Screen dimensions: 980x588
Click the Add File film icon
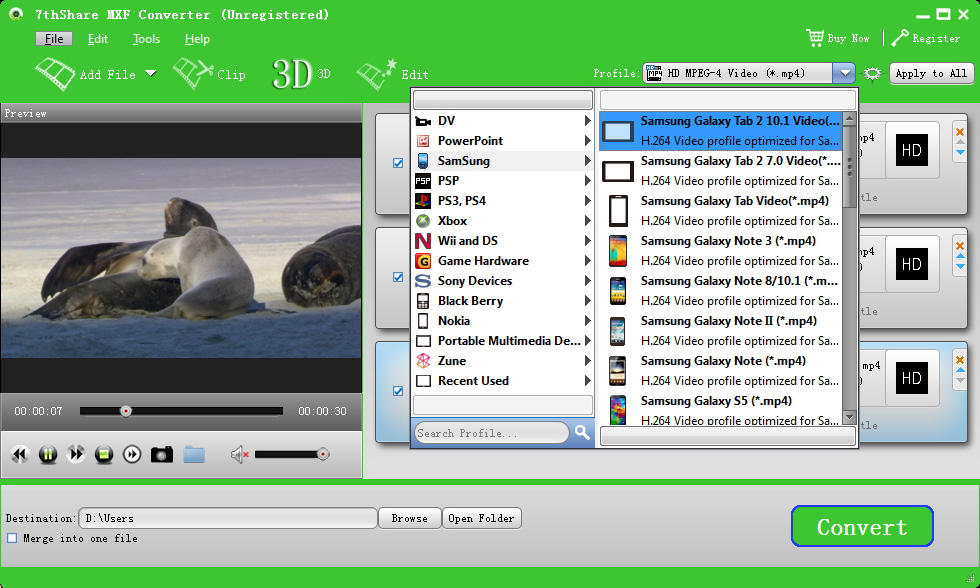[x=55, y=74]
